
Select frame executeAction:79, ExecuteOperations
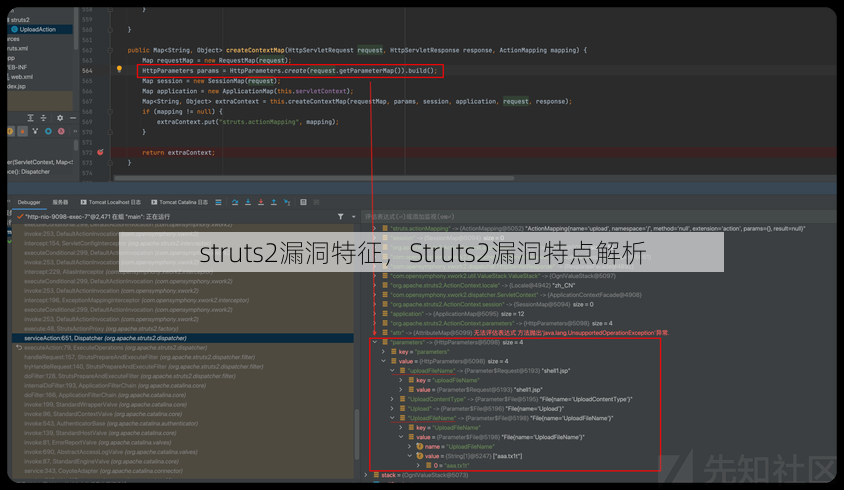tap(182, 347)
